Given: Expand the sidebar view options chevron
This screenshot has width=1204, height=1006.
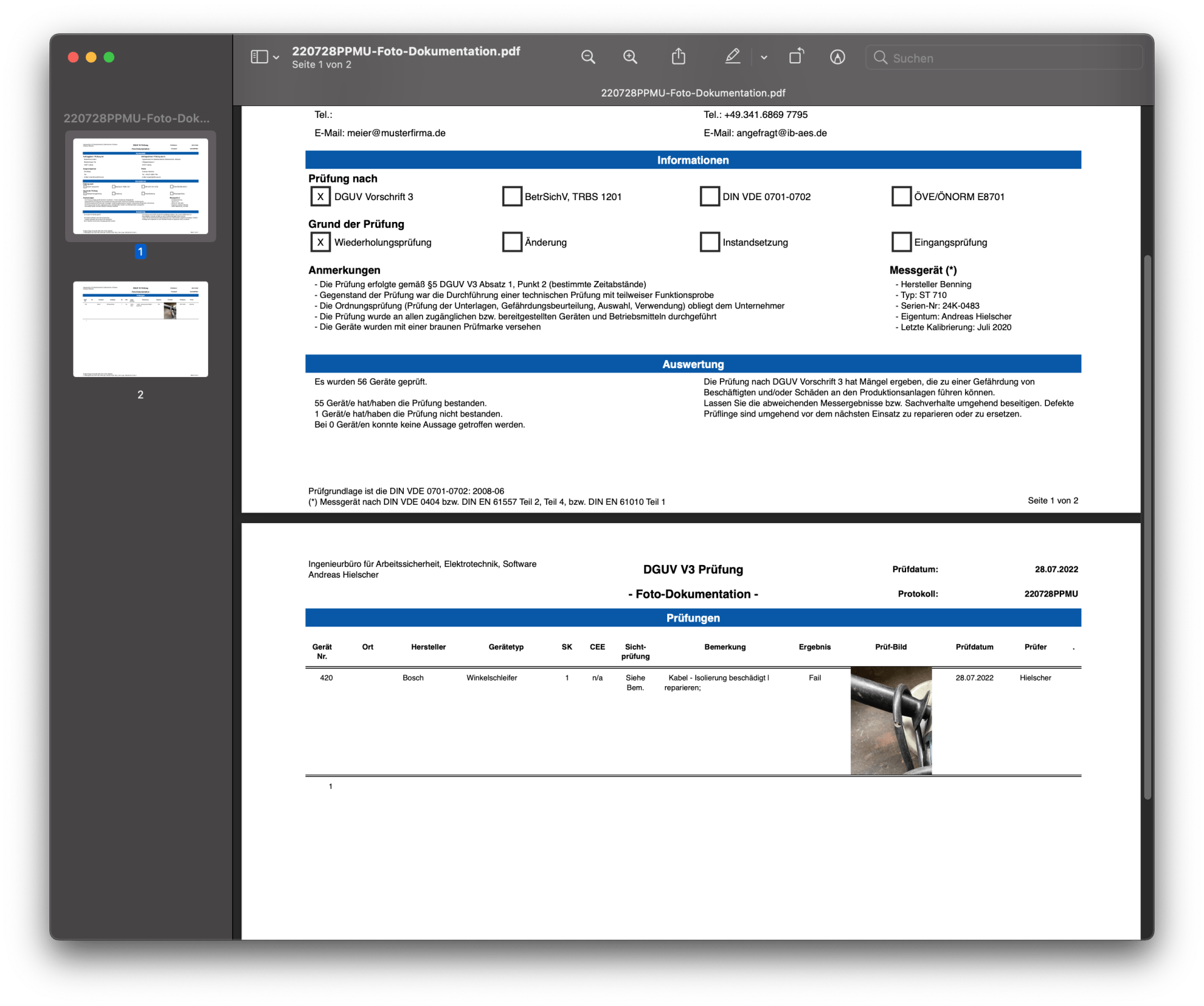Looking at the screenshot, I should tap(276, 58).
